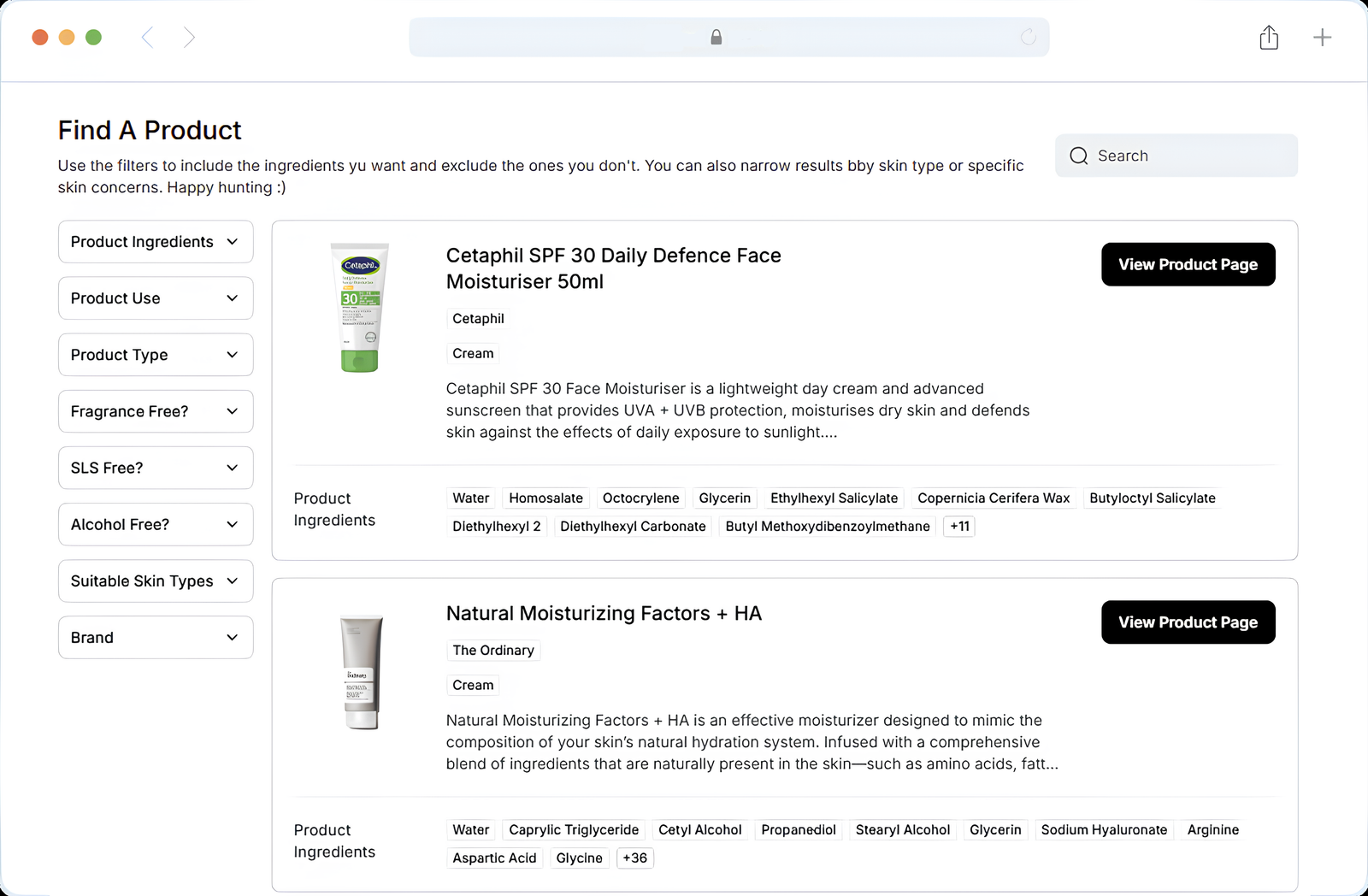Click the Find A Product heading
Screen dimensions: 1368x896
pos(150,130)
